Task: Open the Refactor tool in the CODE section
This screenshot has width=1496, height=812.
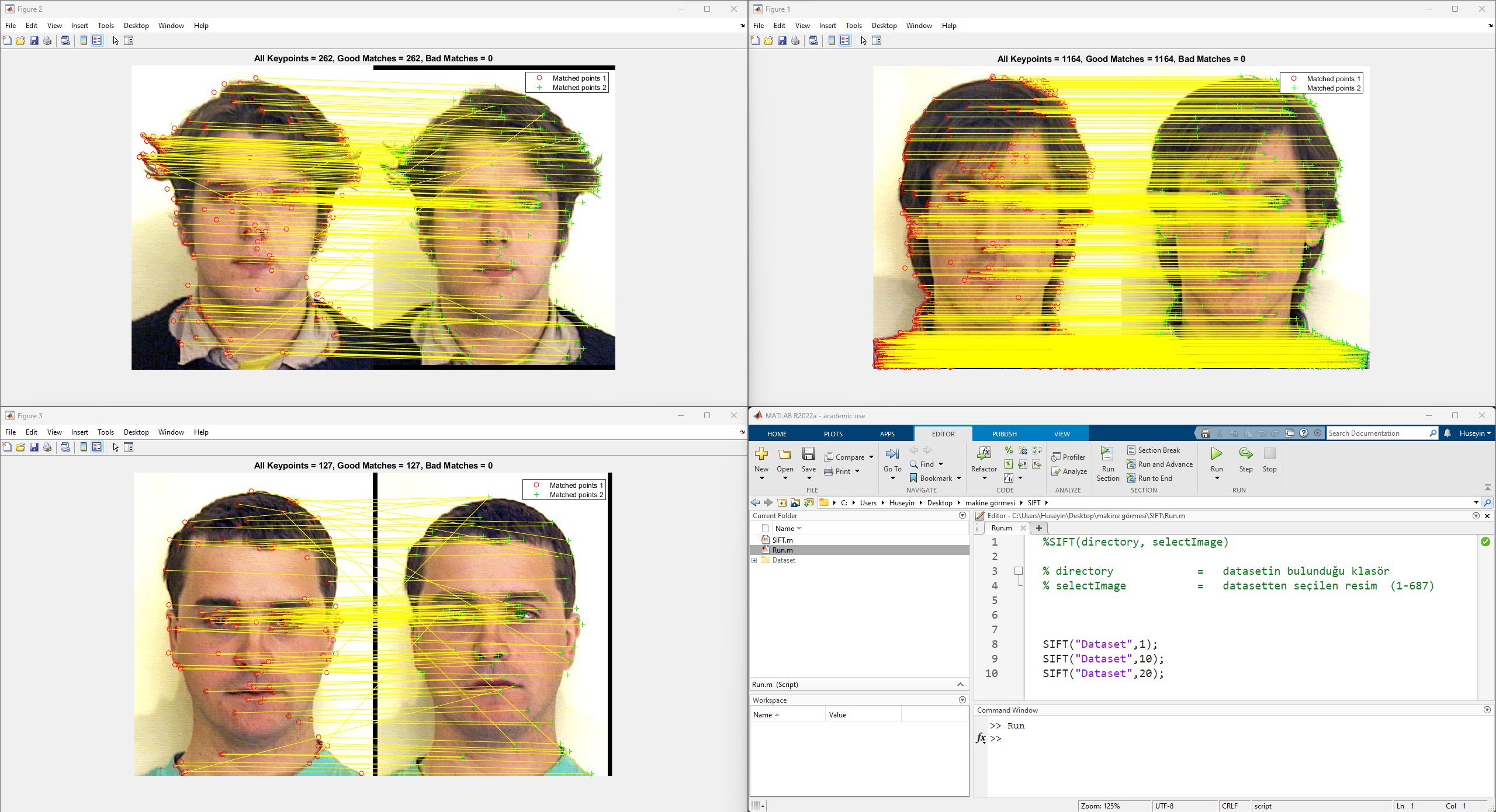Action: [984, 454]
